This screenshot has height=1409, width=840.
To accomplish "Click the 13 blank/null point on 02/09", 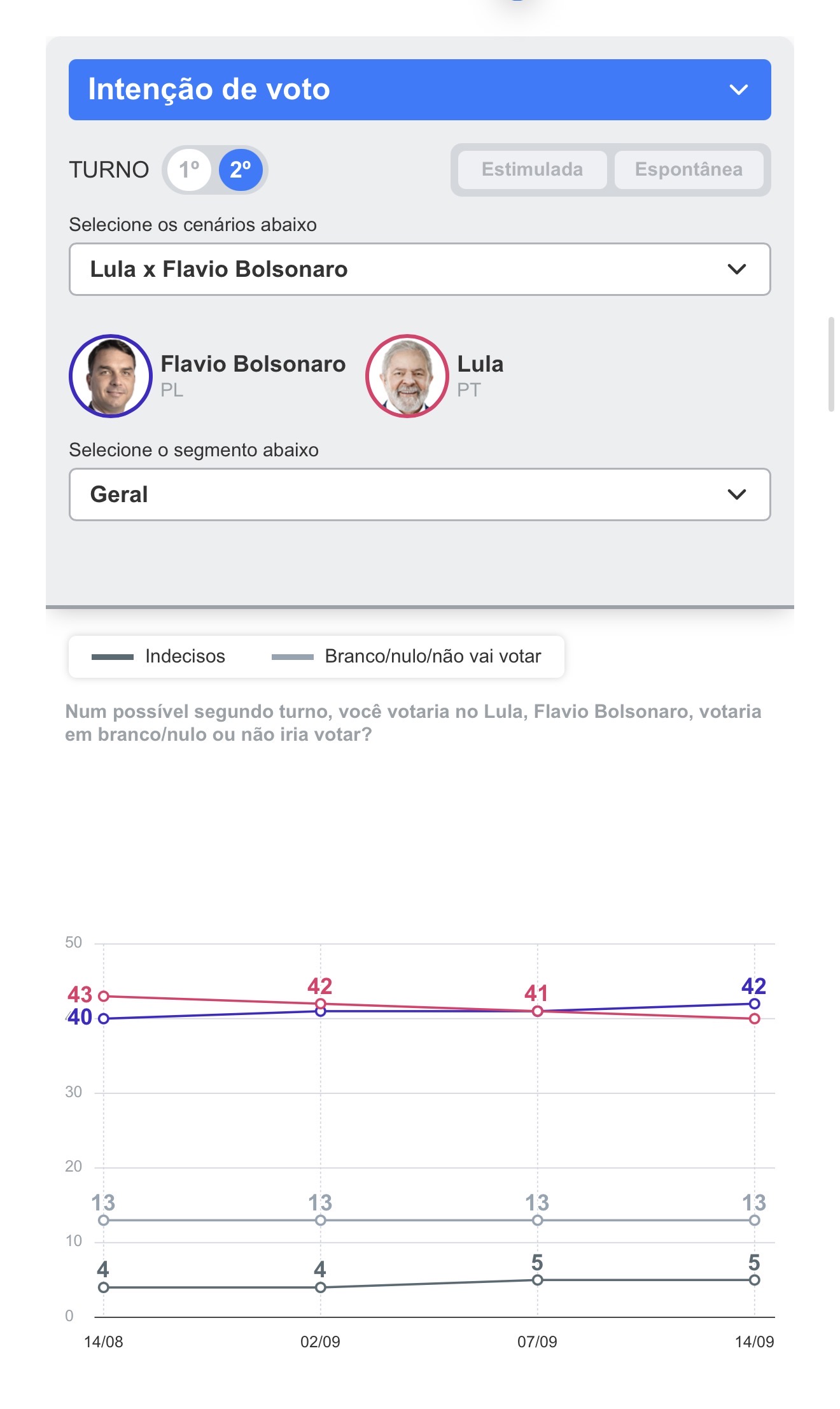I will tap(321, 1220).
